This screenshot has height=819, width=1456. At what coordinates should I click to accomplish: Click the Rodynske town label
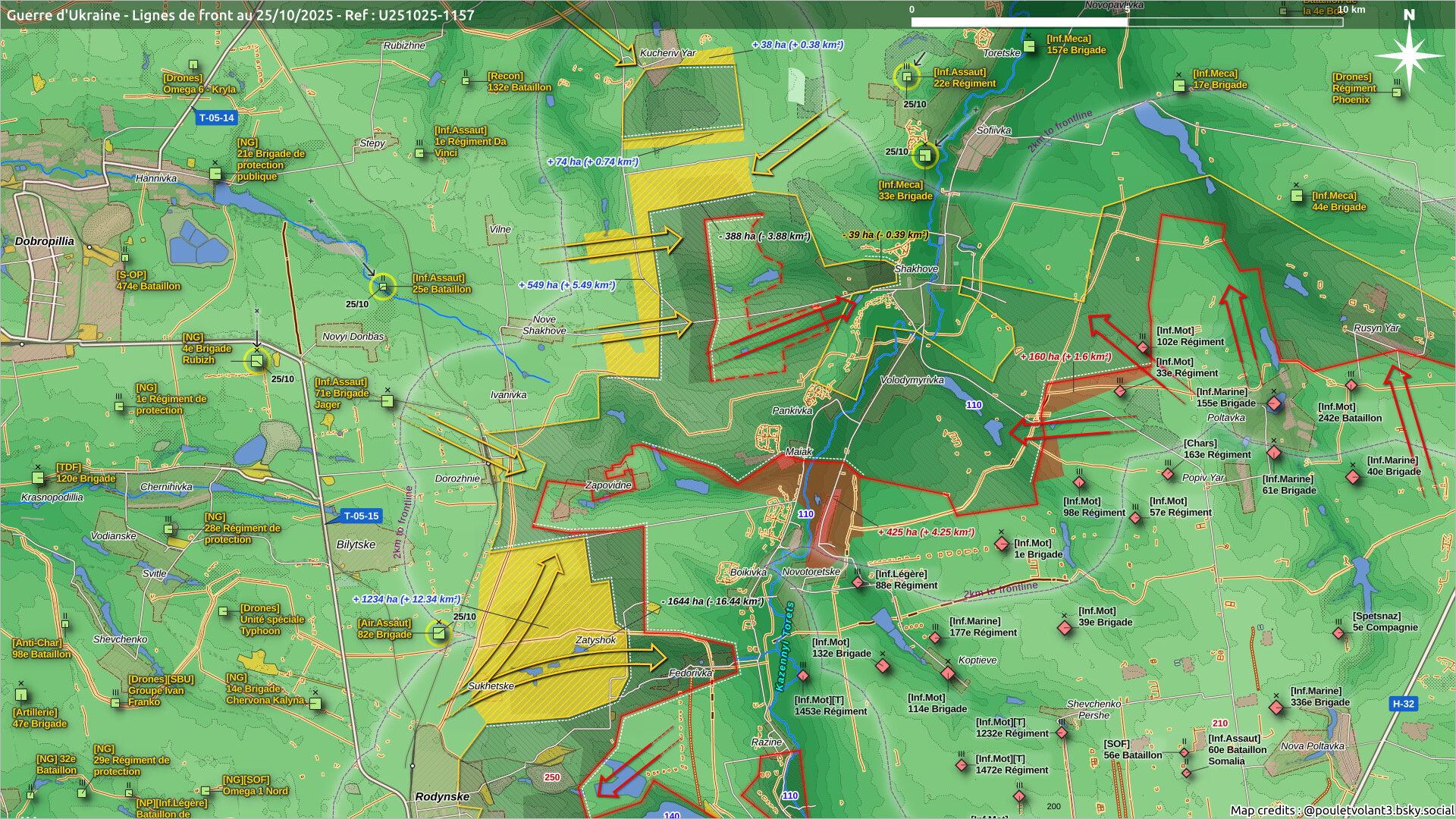442,796
